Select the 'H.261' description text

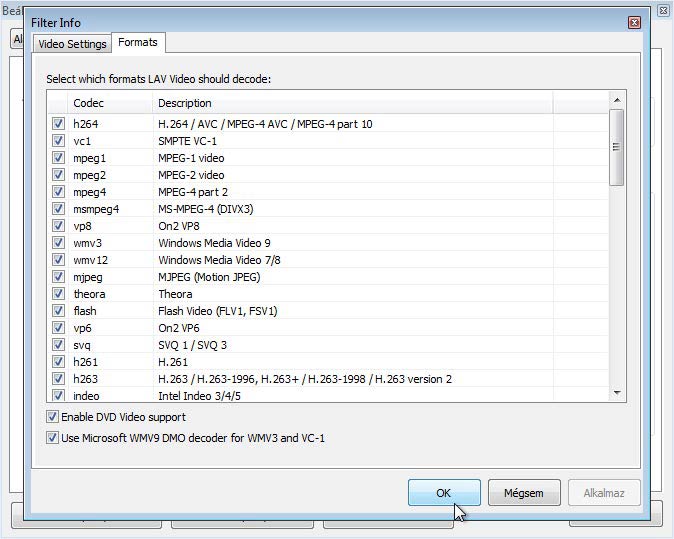click(173, 362)
